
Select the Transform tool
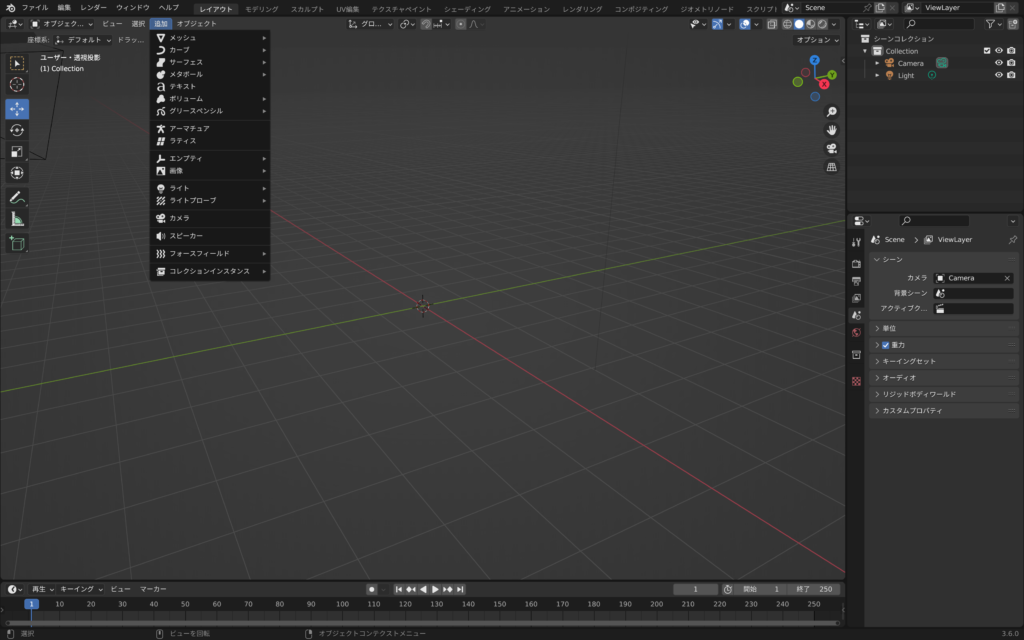pyautogui.click(x=17, y=173)
